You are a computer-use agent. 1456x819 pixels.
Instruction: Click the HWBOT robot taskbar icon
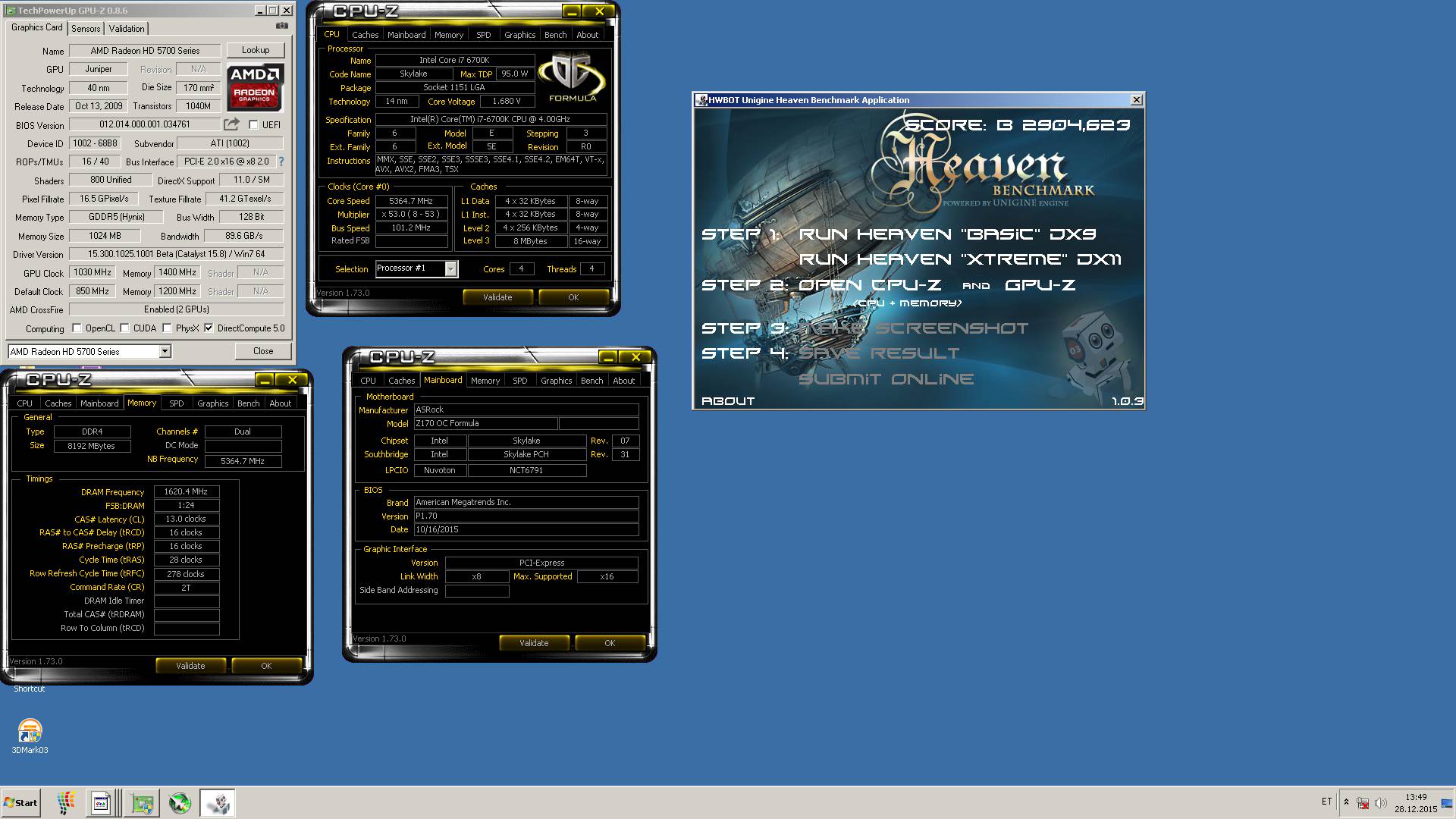click(218, 803)
